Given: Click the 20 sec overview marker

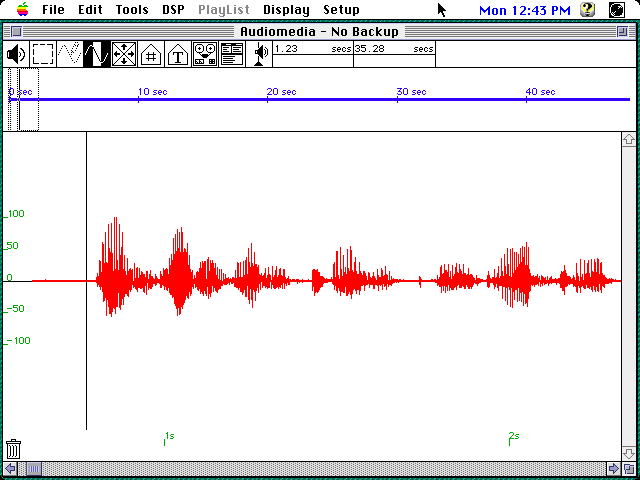Looking at the screenshot, I should [281, 92].
